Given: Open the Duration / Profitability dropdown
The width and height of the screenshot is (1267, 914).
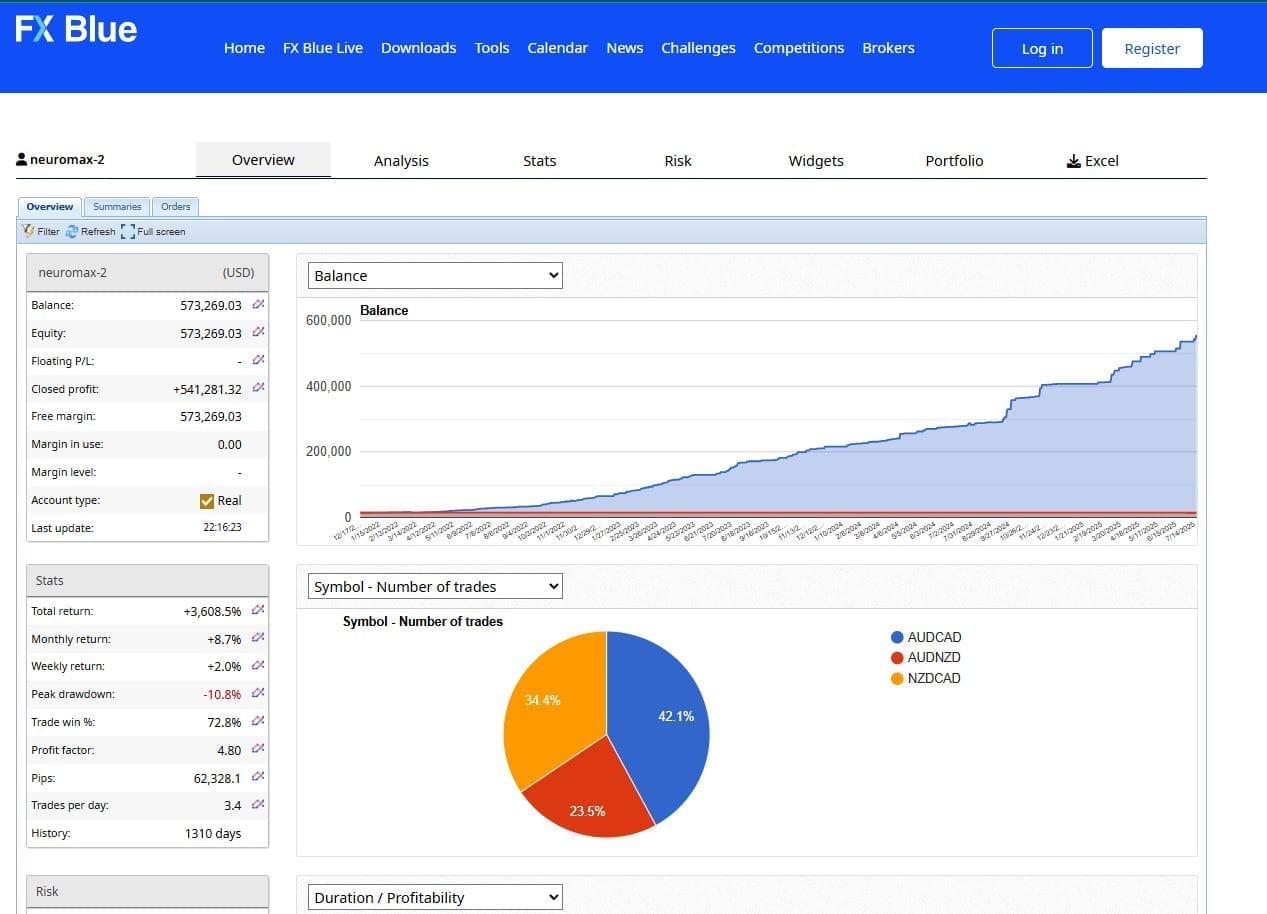Looking at the screenshot, I should [x=435, y=898].
